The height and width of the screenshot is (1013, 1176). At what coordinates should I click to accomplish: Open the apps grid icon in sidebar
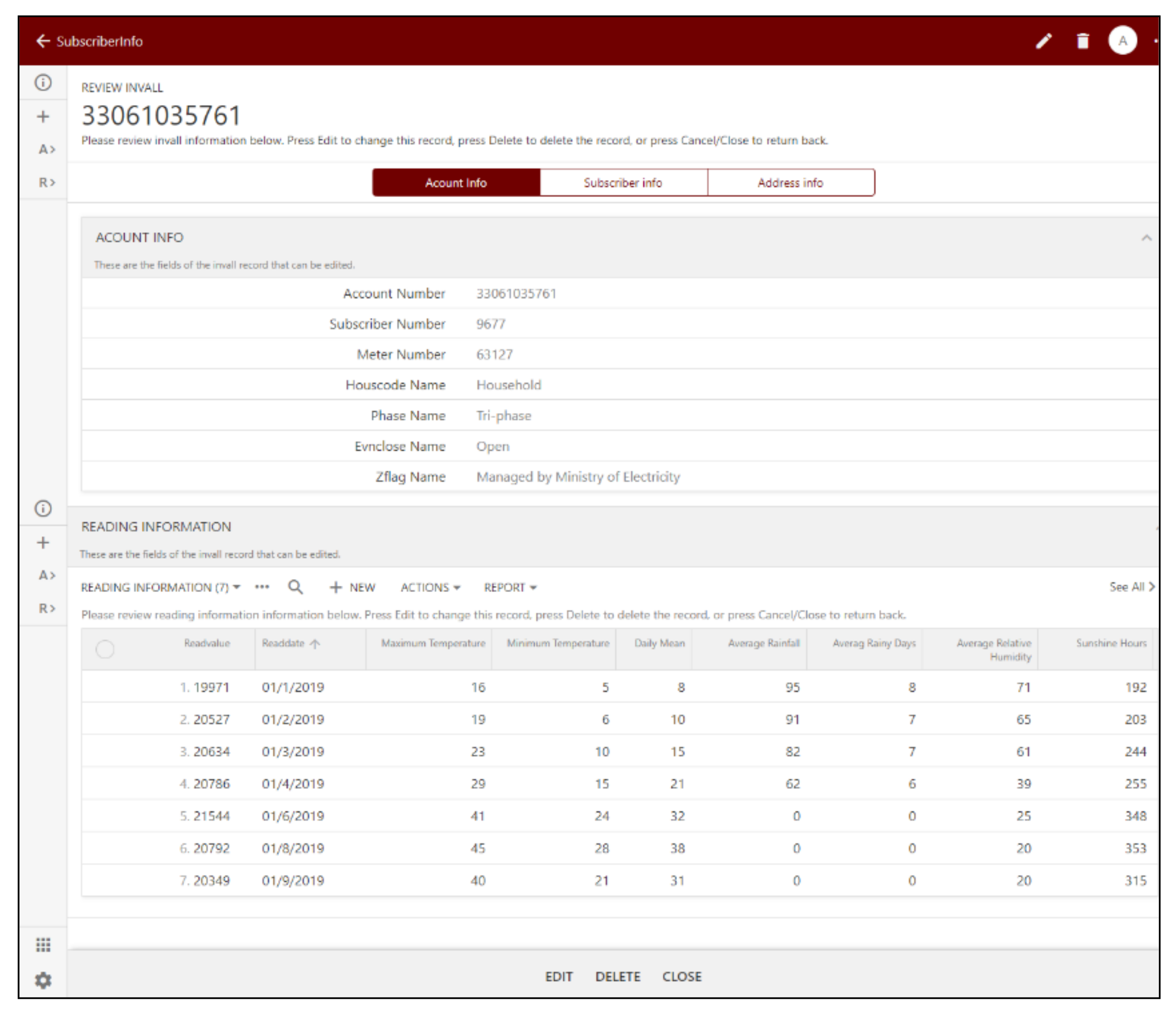43,945
